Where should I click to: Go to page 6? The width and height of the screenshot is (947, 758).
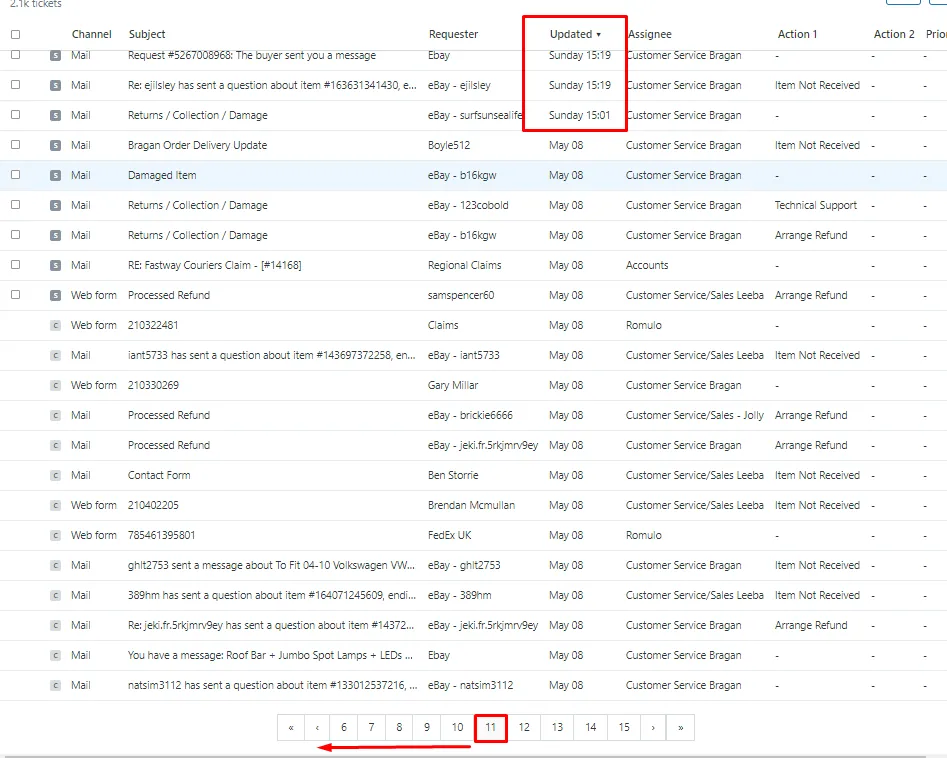[344, 727]
